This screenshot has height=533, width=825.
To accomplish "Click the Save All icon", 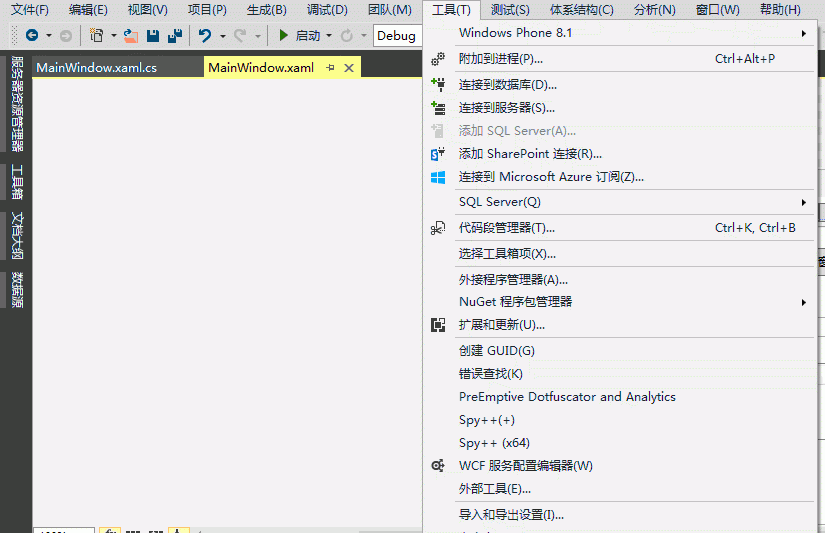I will (x=175, y=35).
